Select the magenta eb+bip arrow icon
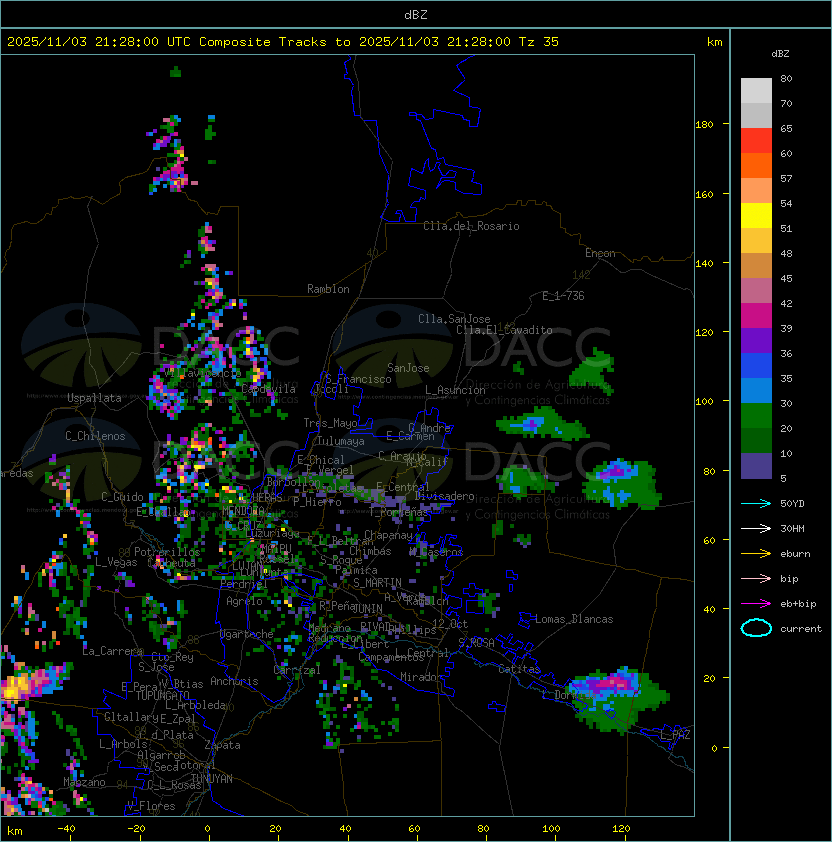The height and width of the screenshot is (842, 832). [x=756, y=603]
